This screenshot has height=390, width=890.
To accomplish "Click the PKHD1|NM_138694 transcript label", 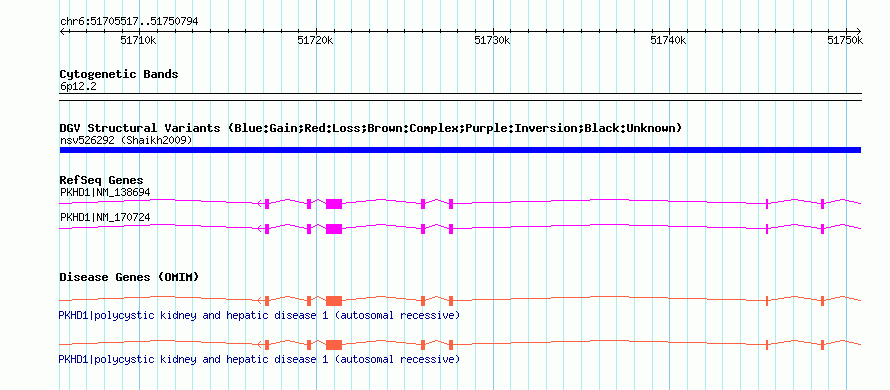I will (x=105, y=192).
